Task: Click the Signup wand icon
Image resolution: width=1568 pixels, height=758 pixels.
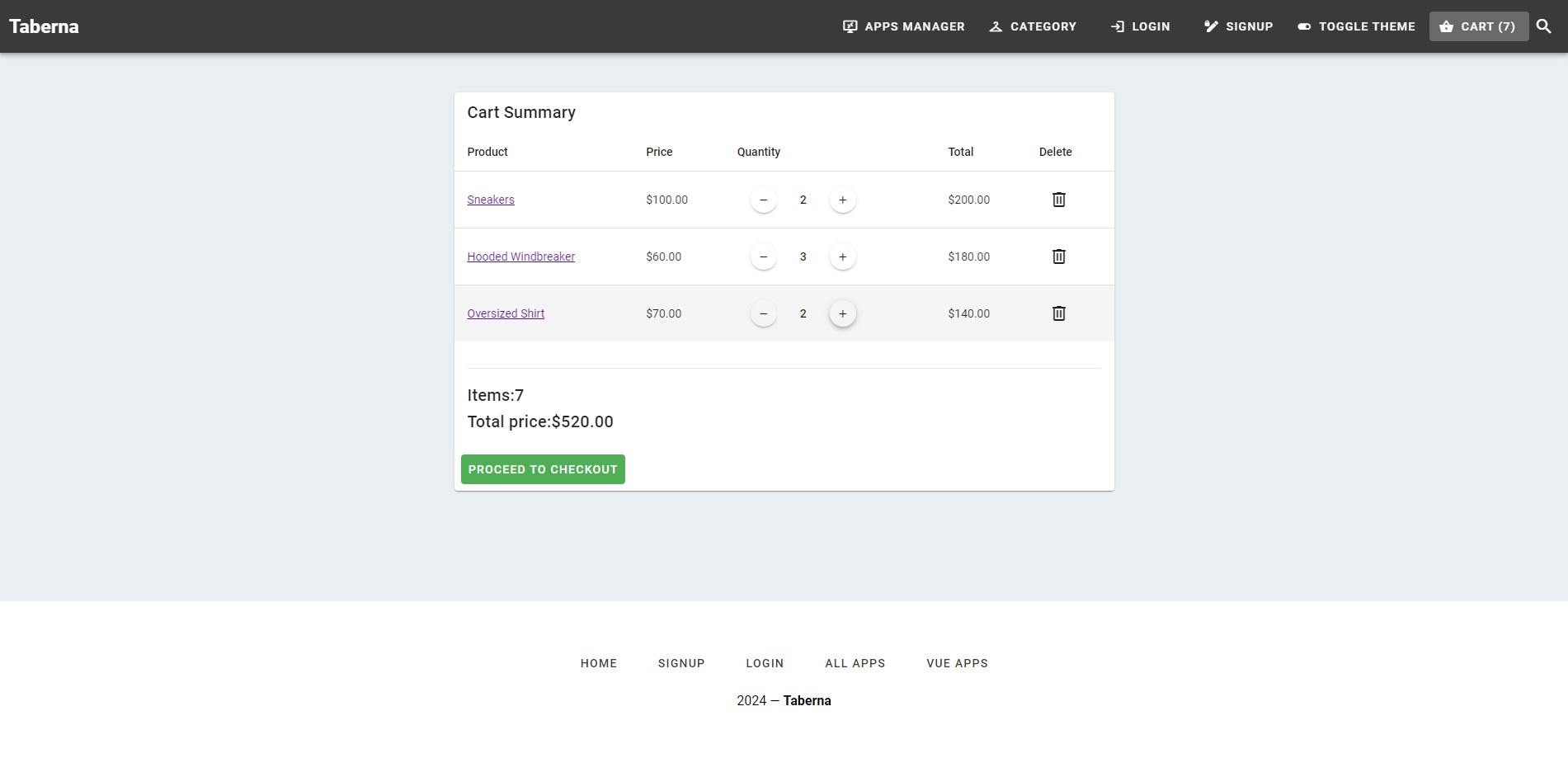Action: [1209, 26]
